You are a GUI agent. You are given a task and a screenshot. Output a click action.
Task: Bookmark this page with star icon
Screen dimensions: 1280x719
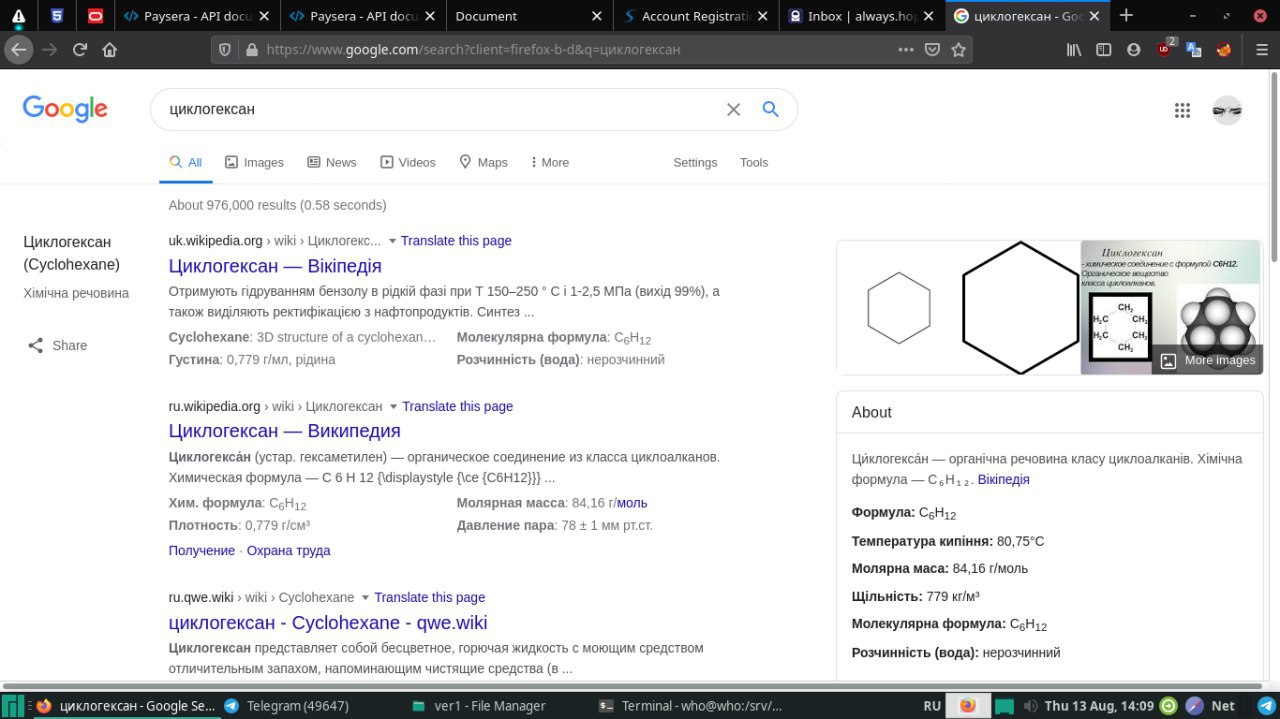(x=958, y=50)
